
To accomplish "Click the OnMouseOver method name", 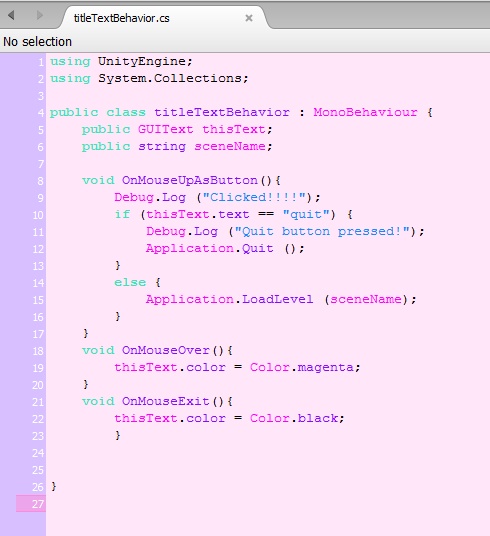I will pyautogui.click(x=166, y=350).
